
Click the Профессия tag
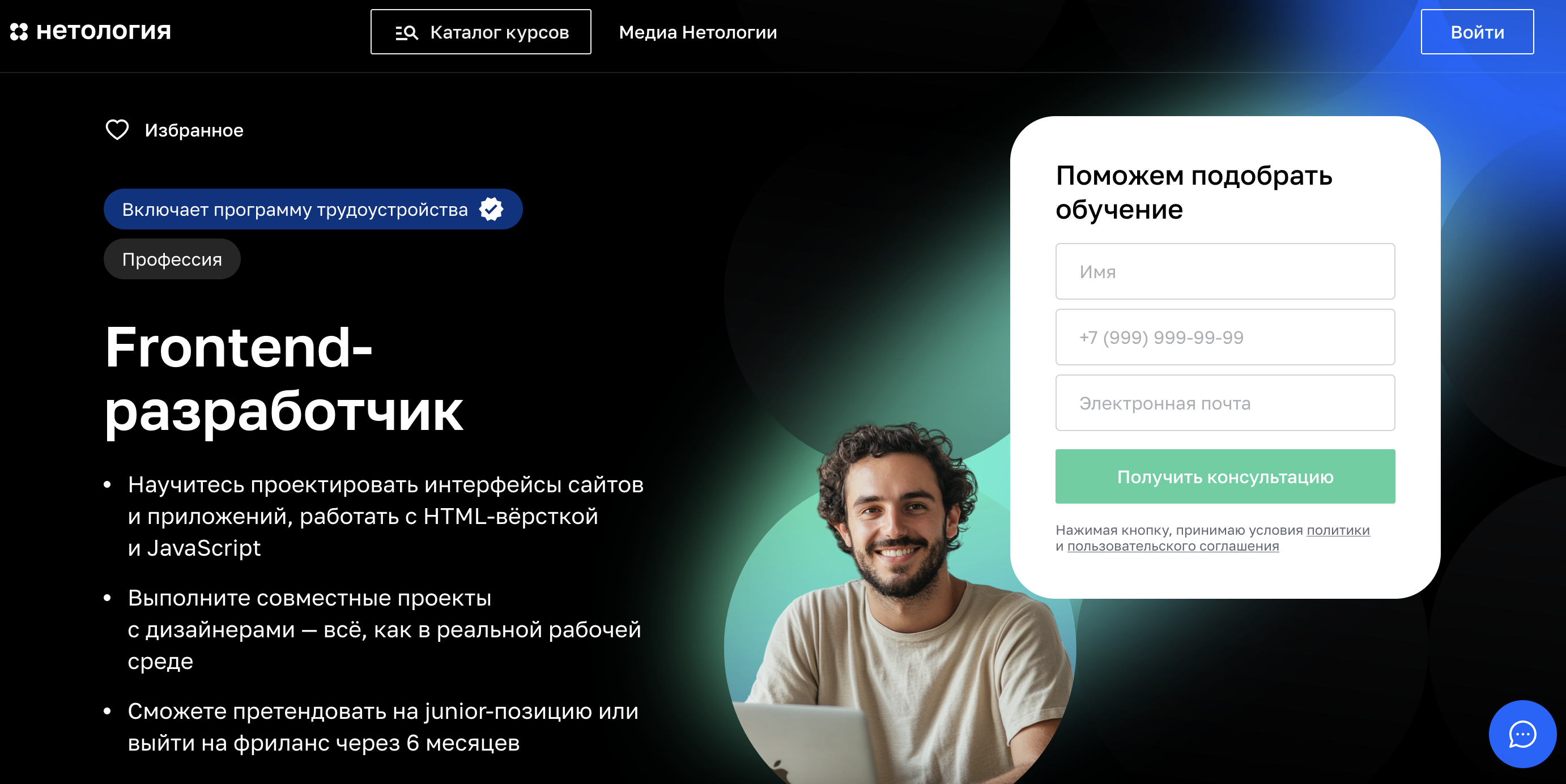(172, 259)
